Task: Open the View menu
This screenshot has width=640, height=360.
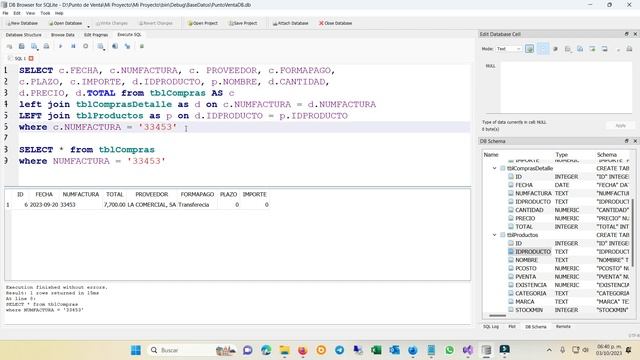Action: [x=30, y=13]
